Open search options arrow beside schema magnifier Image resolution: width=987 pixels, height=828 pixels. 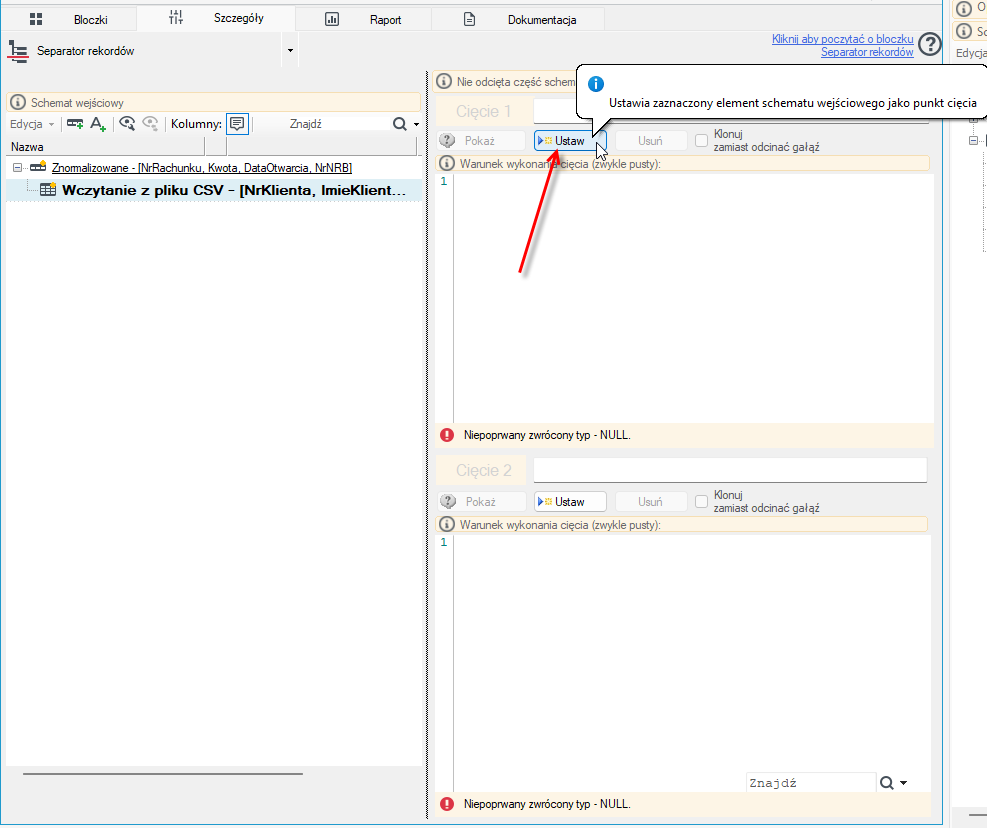point(416,124)
